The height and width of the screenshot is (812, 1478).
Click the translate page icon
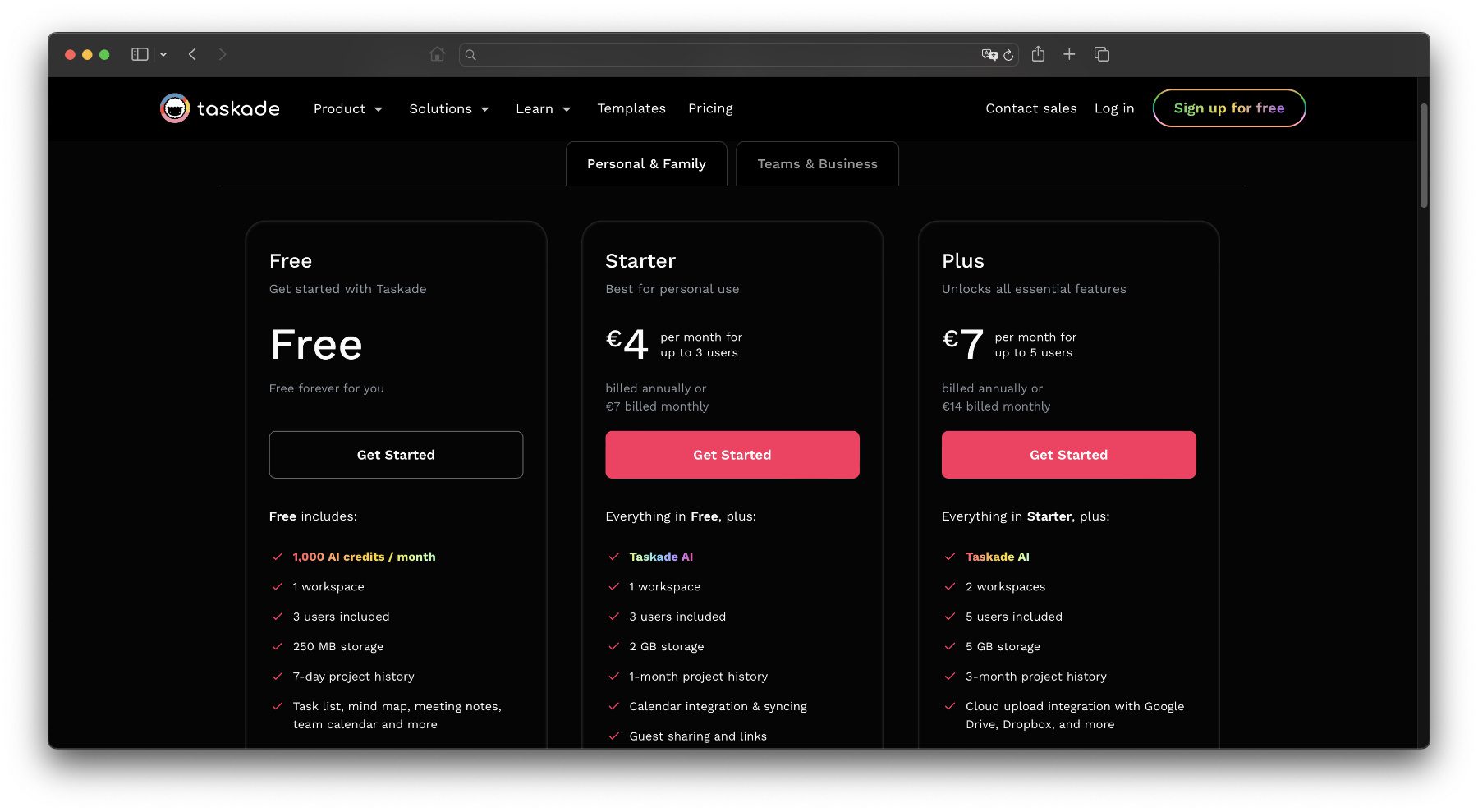click(989, 54)
